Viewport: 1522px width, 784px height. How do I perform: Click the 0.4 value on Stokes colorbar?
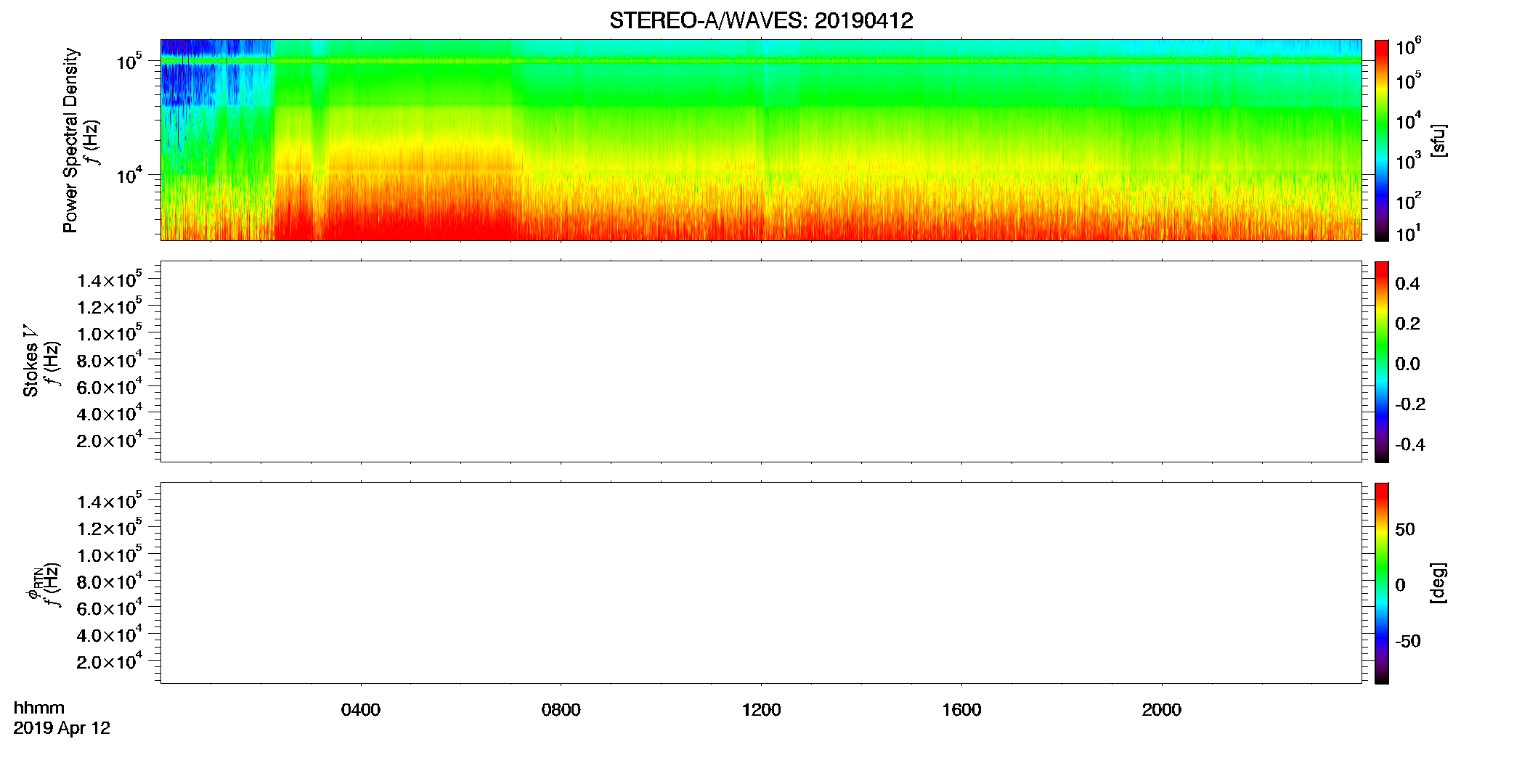click(1407, 284)
